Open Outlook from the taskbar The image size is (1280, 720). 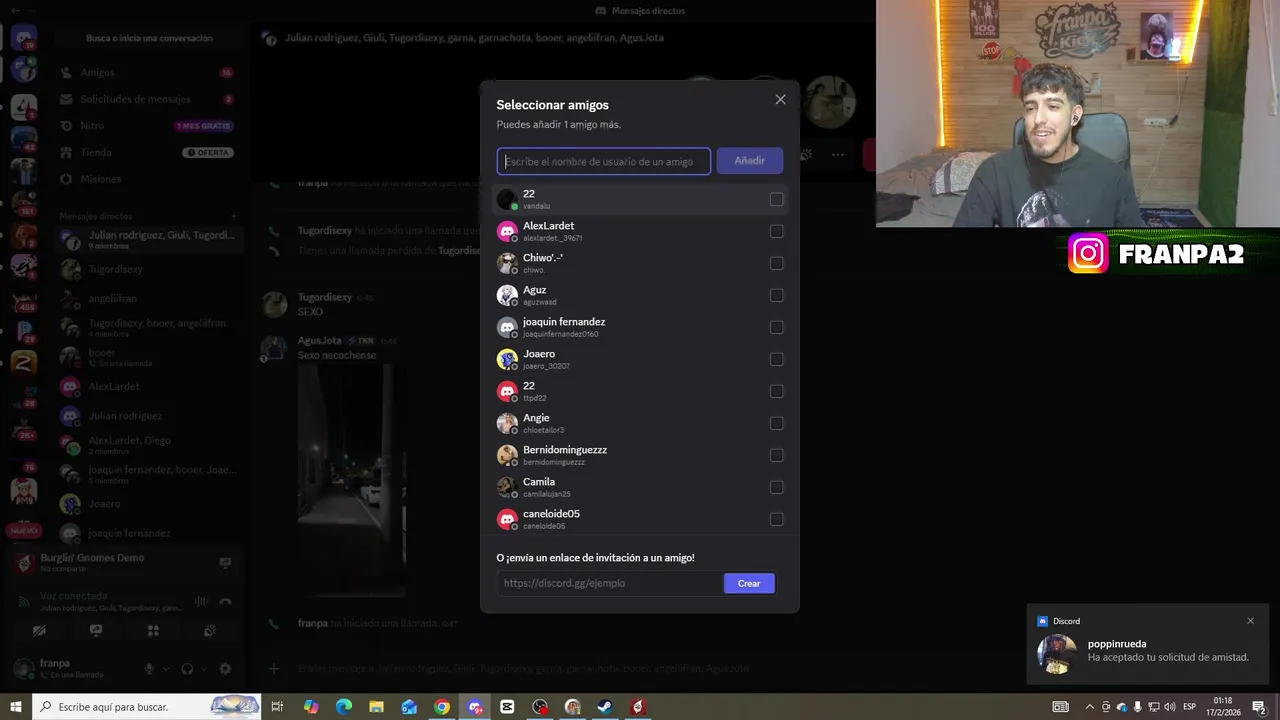(409, 707)
